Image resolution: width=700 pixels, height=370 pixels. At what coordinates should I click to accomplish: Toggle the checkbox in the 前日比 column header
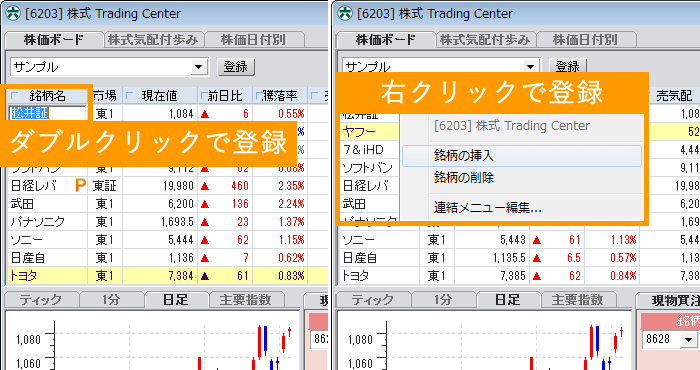click(204, 96)
